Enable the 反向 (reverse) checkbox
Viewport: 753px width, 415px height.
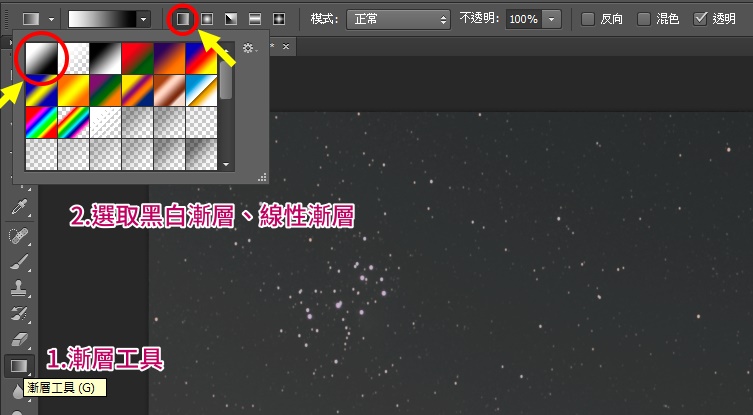588,19
